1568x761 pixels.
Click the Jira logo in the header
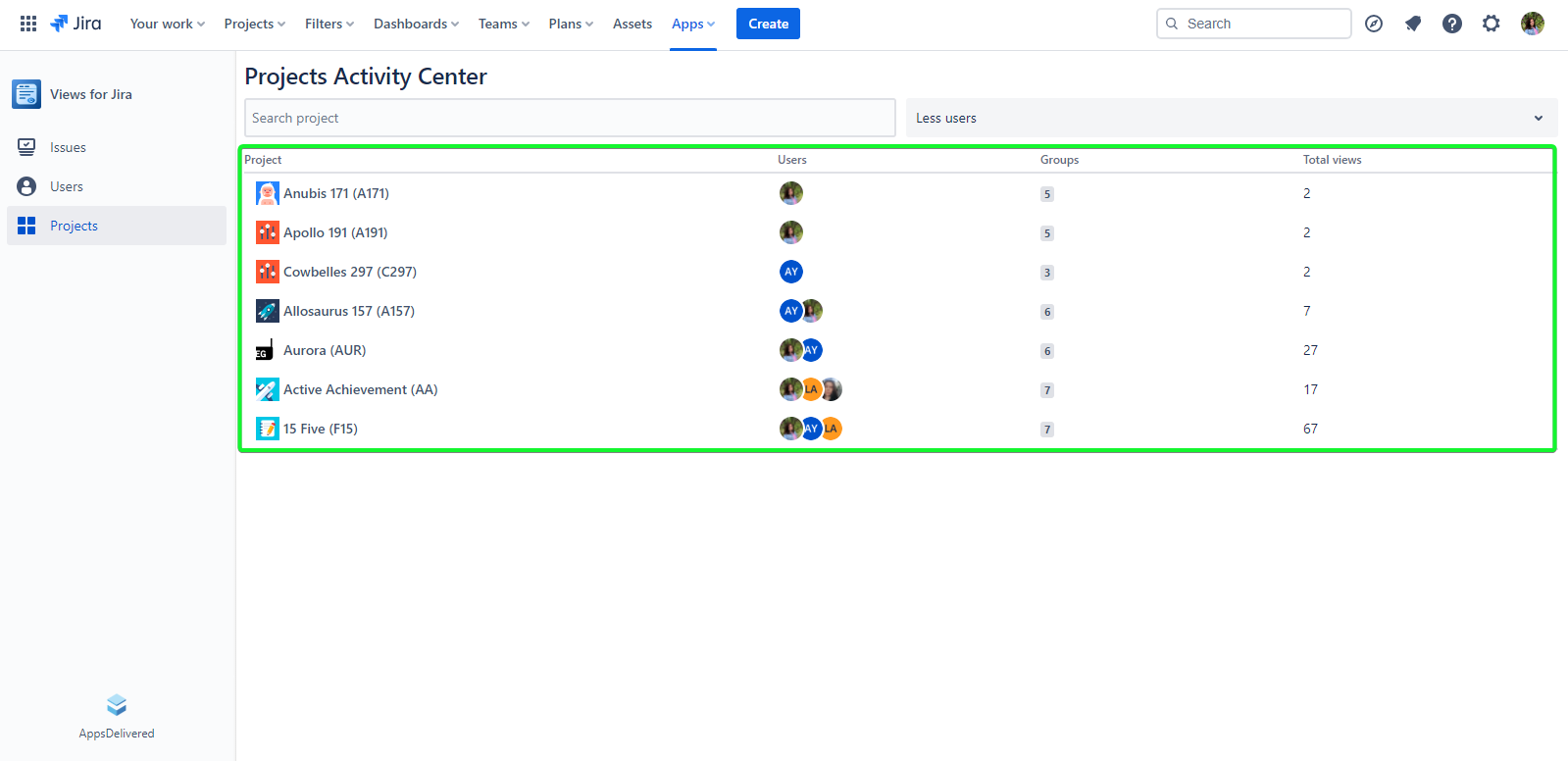[x=76, y=24]
